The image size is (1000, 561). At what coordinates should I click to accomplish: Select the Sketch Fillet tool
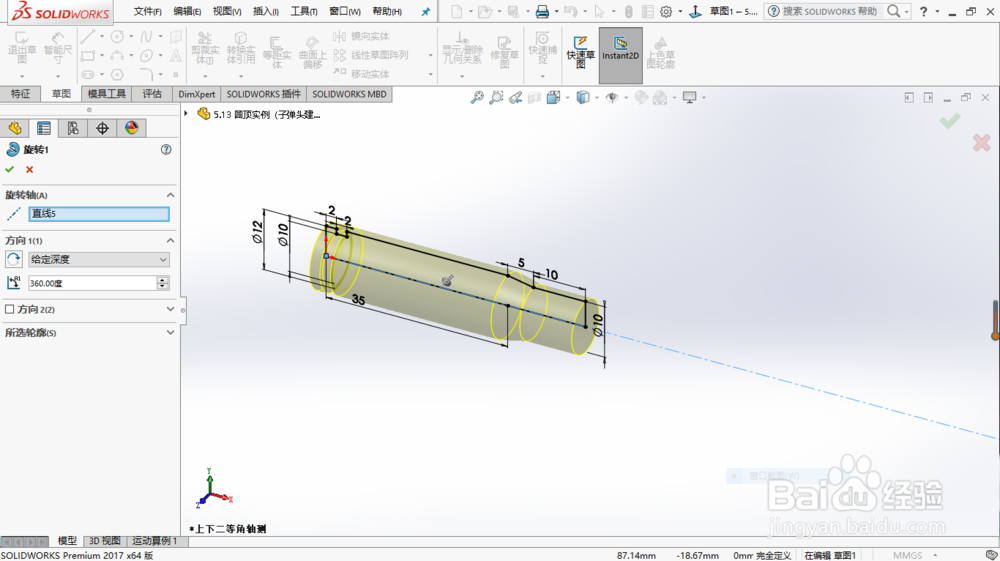[147, 75]
